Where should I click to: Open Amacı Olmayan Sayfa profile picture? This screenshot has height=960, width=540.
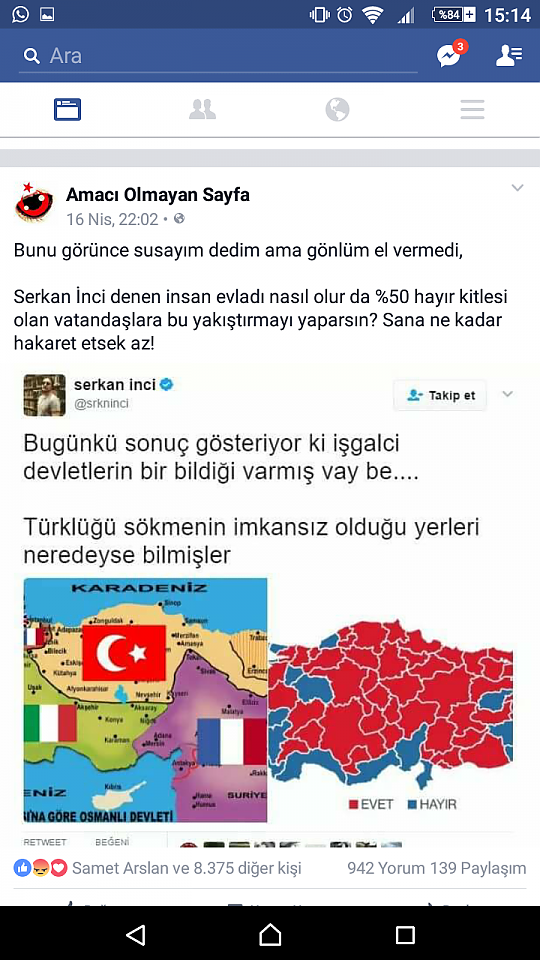(34, 202)
